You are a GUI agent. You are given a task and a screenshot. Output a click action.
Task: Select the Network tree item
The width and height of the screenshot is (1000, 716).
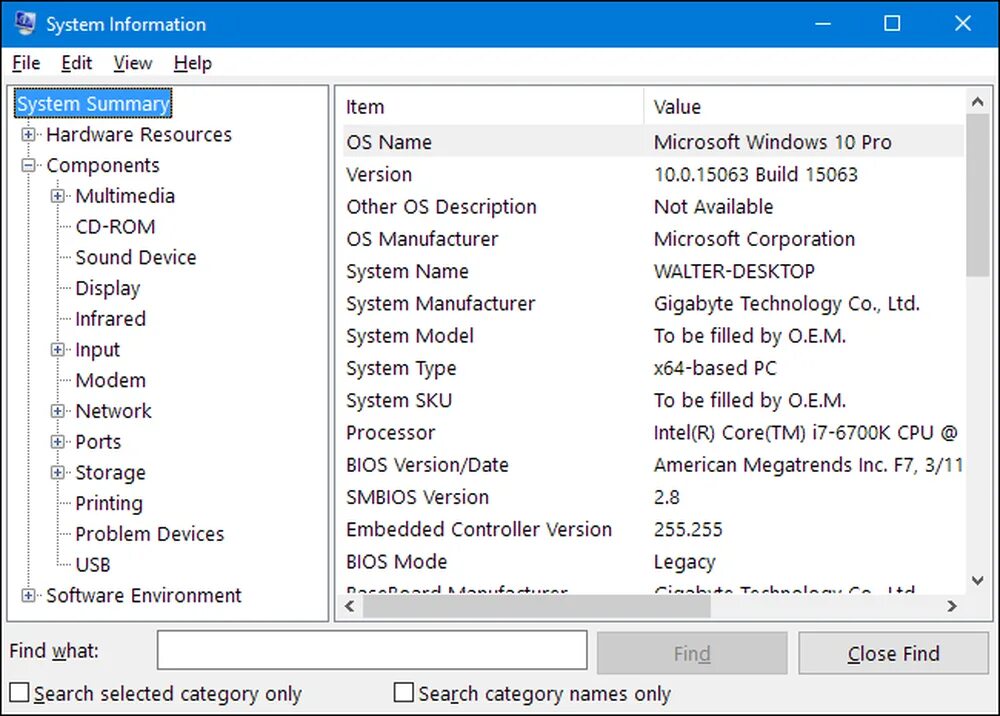[114, 411]
